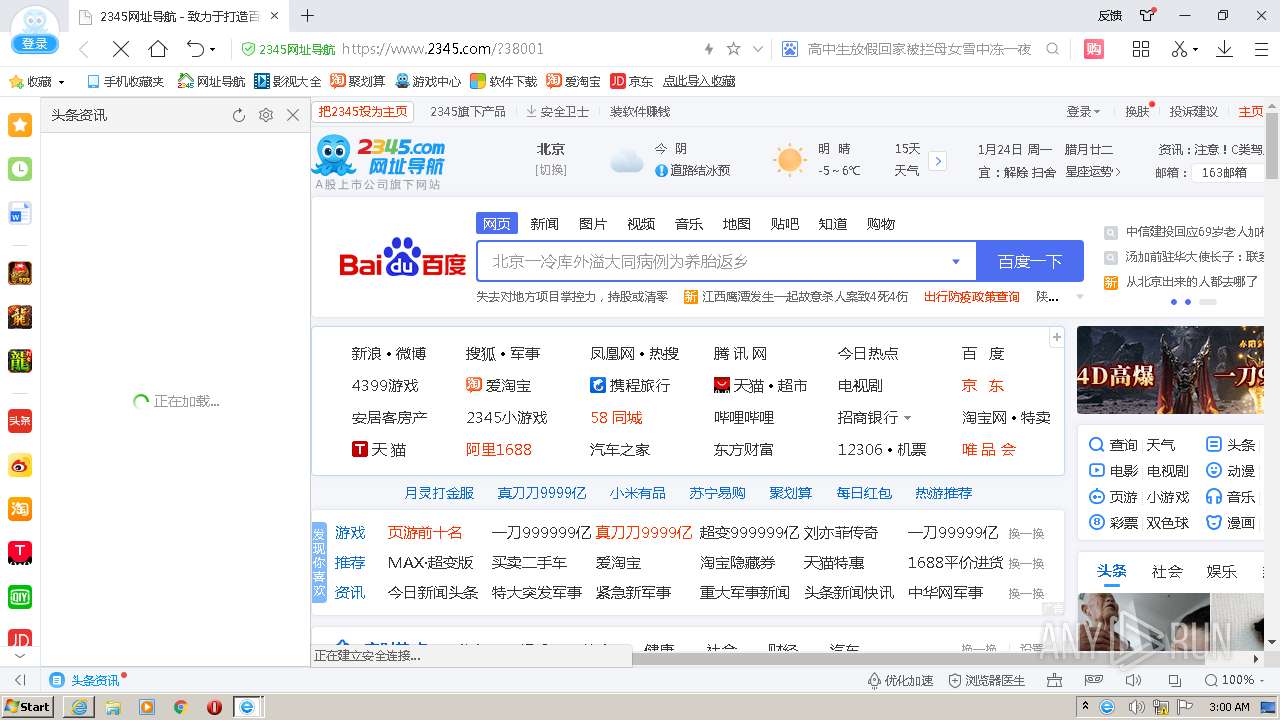Switch to 娱乐 news tab
The image size is (1280, 720).
tap(1222, 572)
